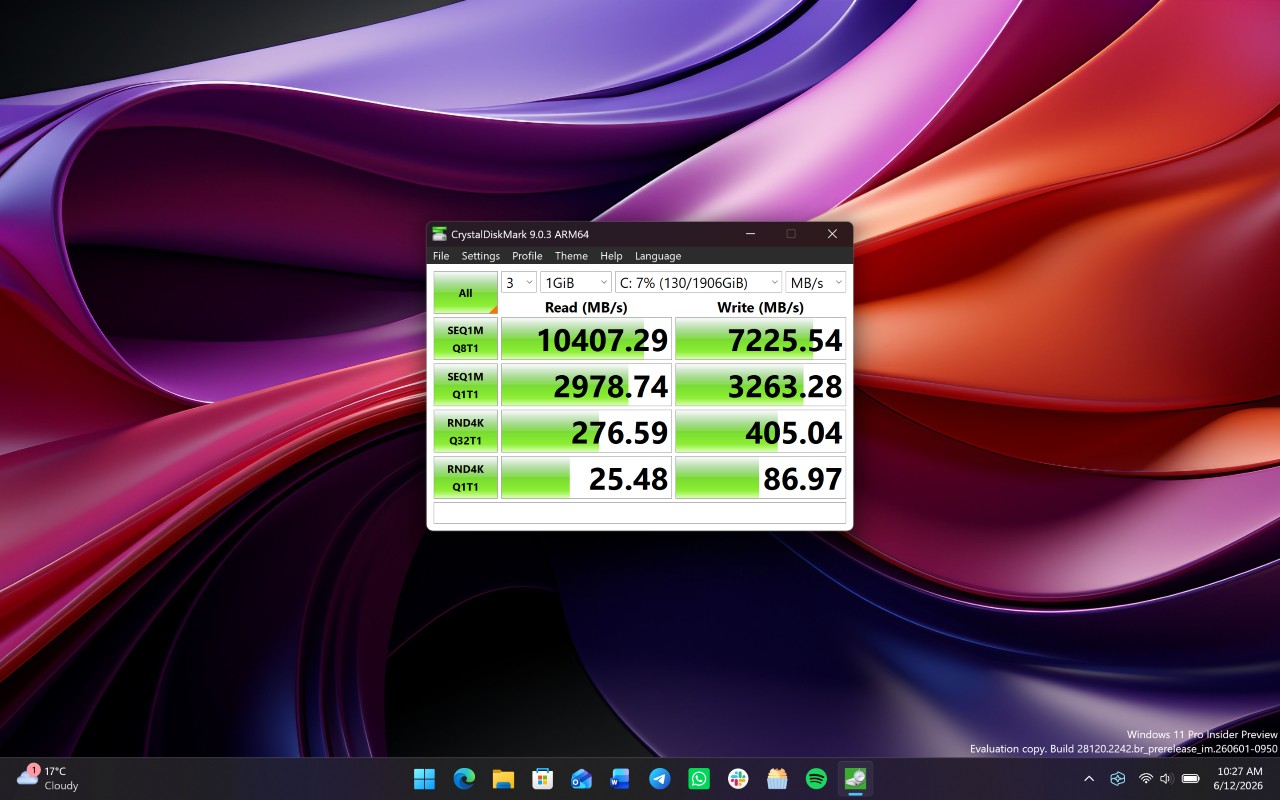1280x800 pixels.
Task: Click the empty comment field below results
Action: [x=639, y=513]
